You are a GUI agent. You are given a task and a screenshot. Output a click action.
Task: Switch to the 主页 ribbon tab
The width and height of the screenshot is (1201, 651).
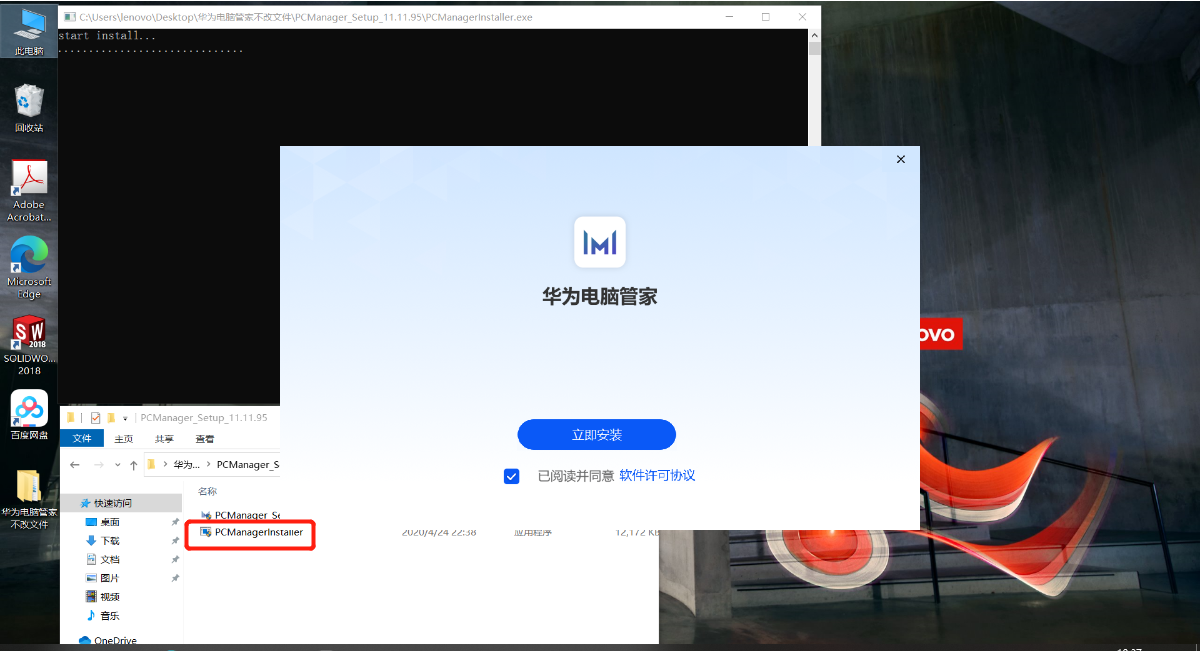(x=124, y=438)
